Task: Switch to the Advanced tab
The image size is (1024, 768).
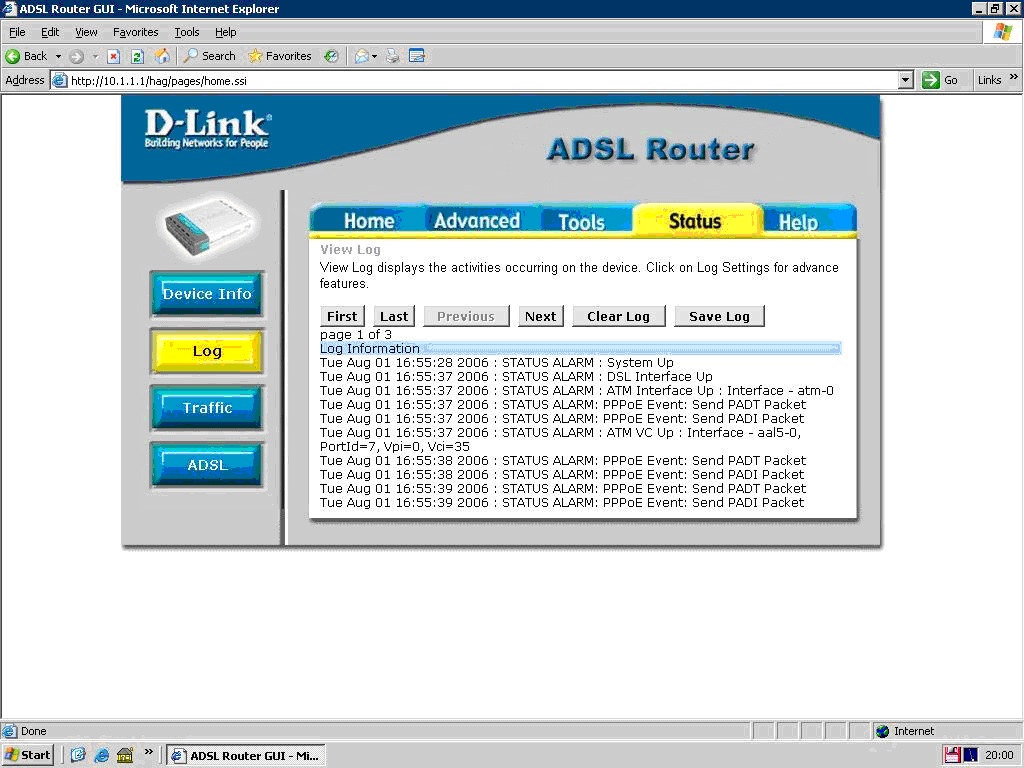Action: click(x=477, y=221)
